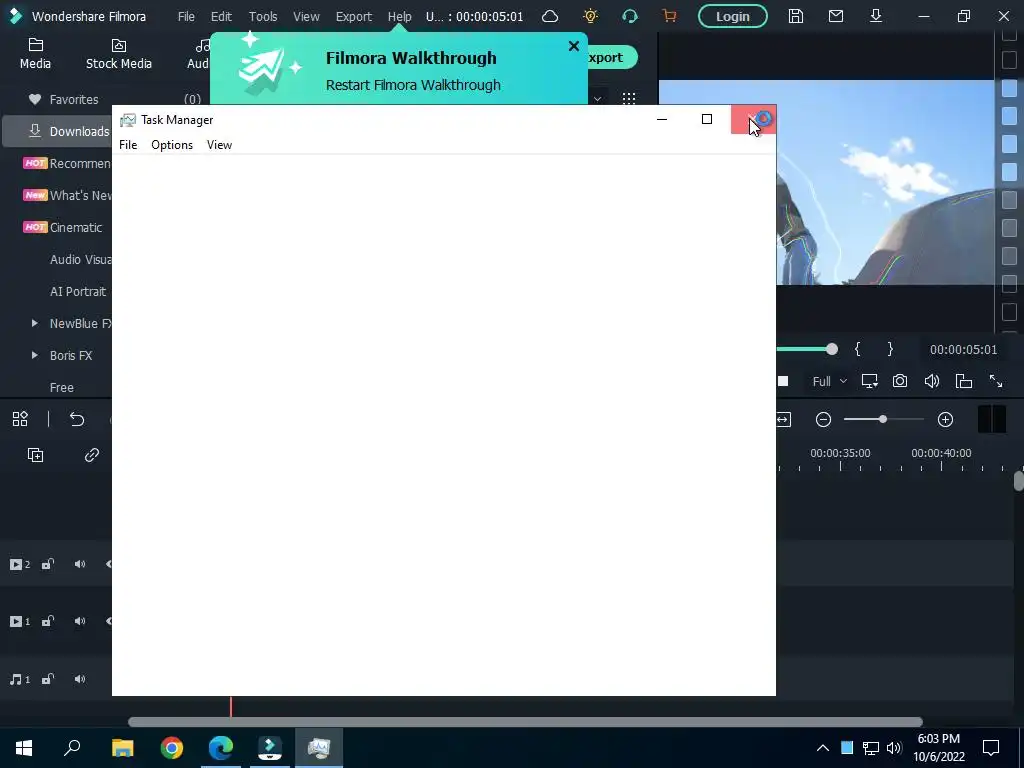This screenshot has height=768, width=1024.
Task: Click the undo arrow in timeline toolbar
Action: click(x=77, y=419)
